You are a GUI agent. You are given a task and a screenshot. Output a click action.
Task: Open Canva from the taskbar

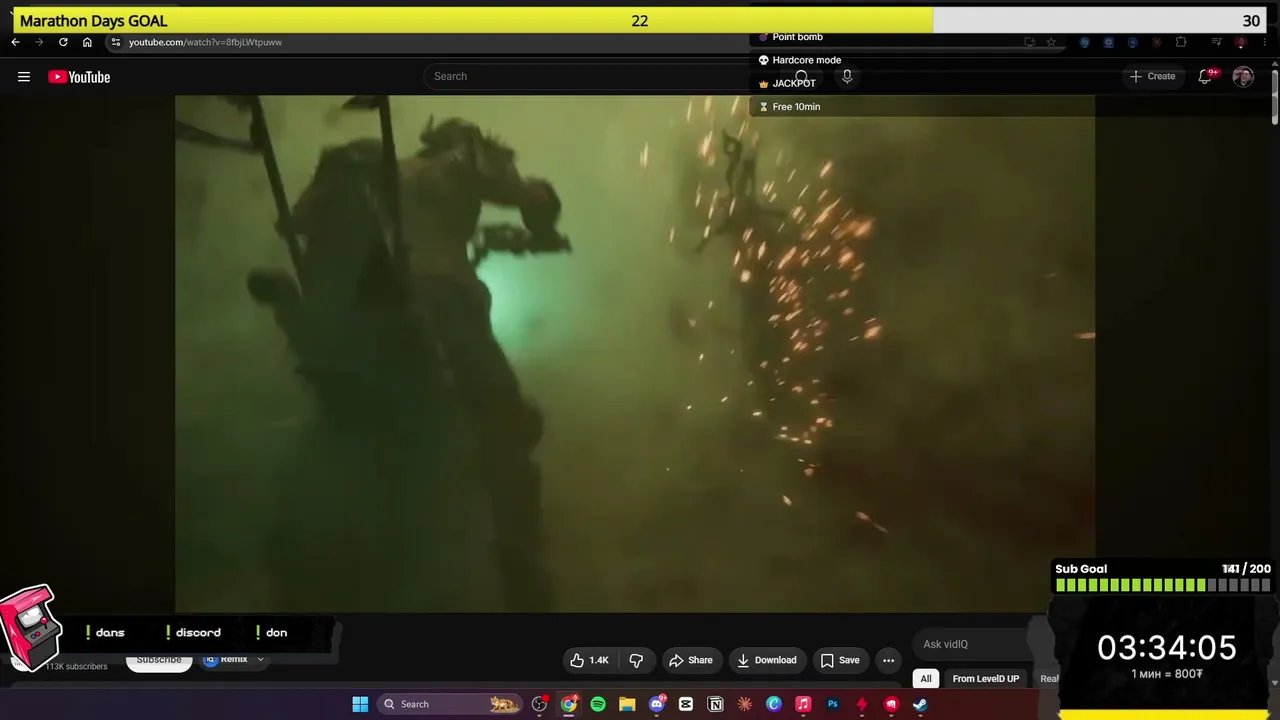pyautogui.click(x=774, y=704)
